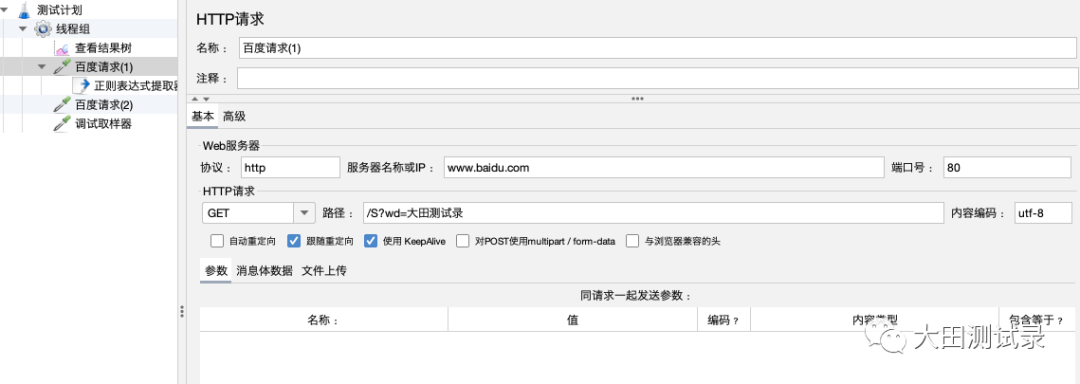Image resolution: width=1080 pixels, height=384 pixels.
Task: Disable the 使用 KeepAlive checkbox
Action: [371, 241]
